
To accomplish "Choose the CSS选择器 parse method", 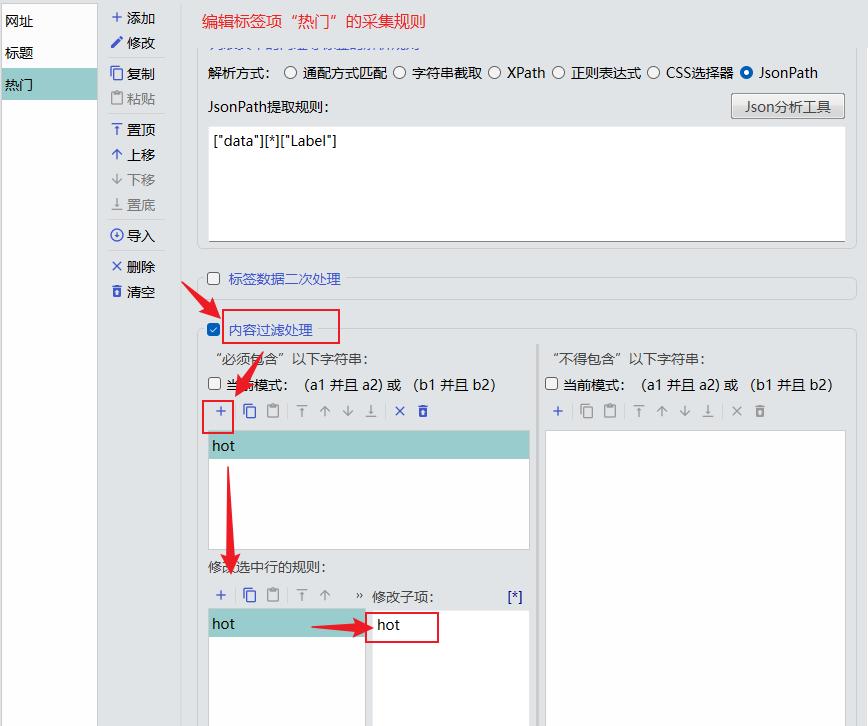I will pyautogui.click(x=653, y=73).
